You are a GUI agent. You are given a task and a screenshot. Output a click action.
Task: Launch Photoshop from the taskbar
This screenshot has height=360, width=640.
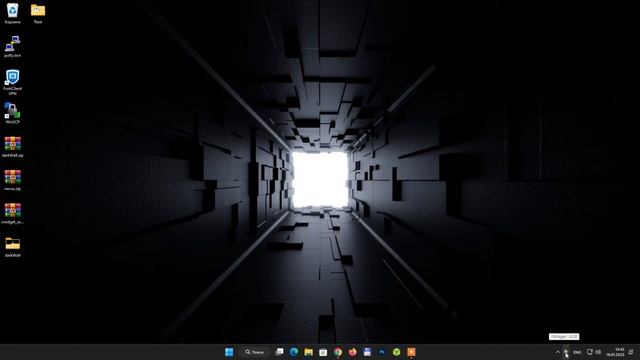pos(382,352)
